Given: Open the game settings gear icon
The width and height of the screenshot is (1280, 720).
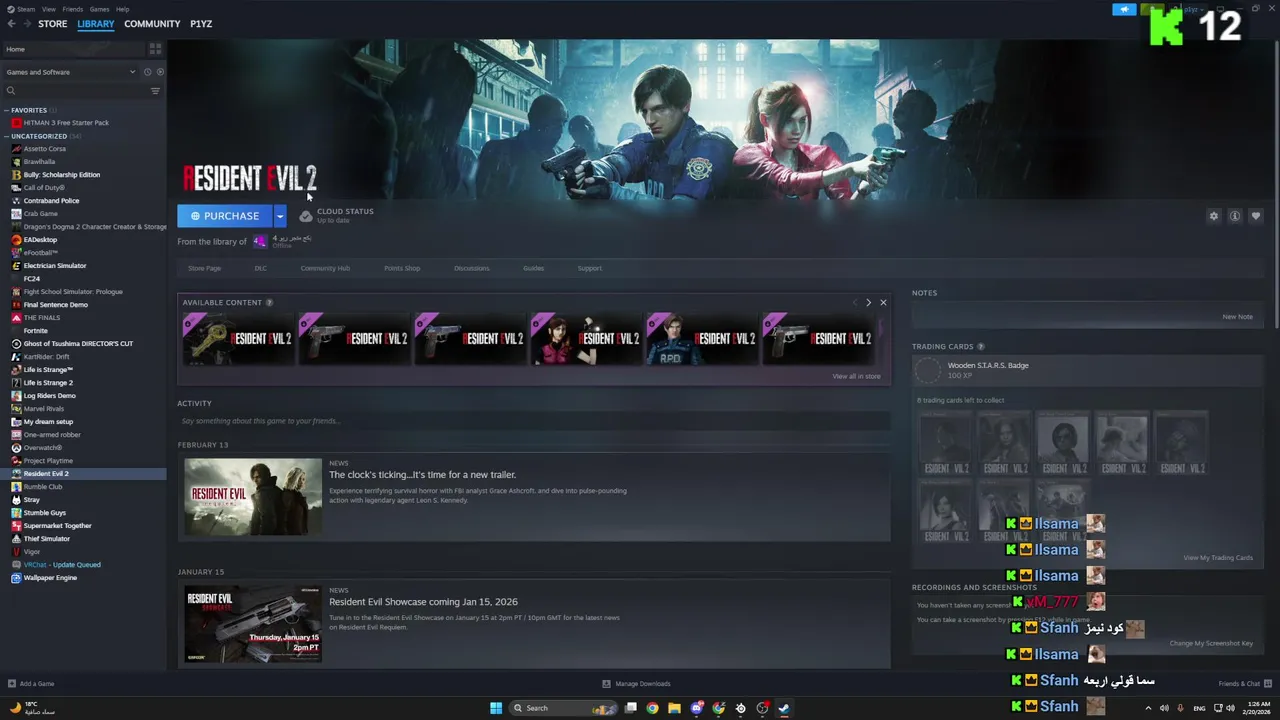Looking at the screenshot, I should tap(1214, 216).
